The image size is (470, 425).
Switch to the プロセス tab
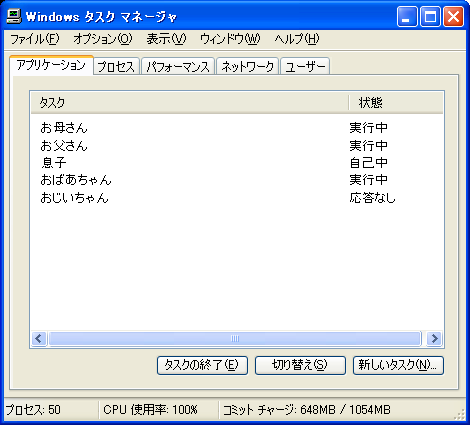coord(116,66)
